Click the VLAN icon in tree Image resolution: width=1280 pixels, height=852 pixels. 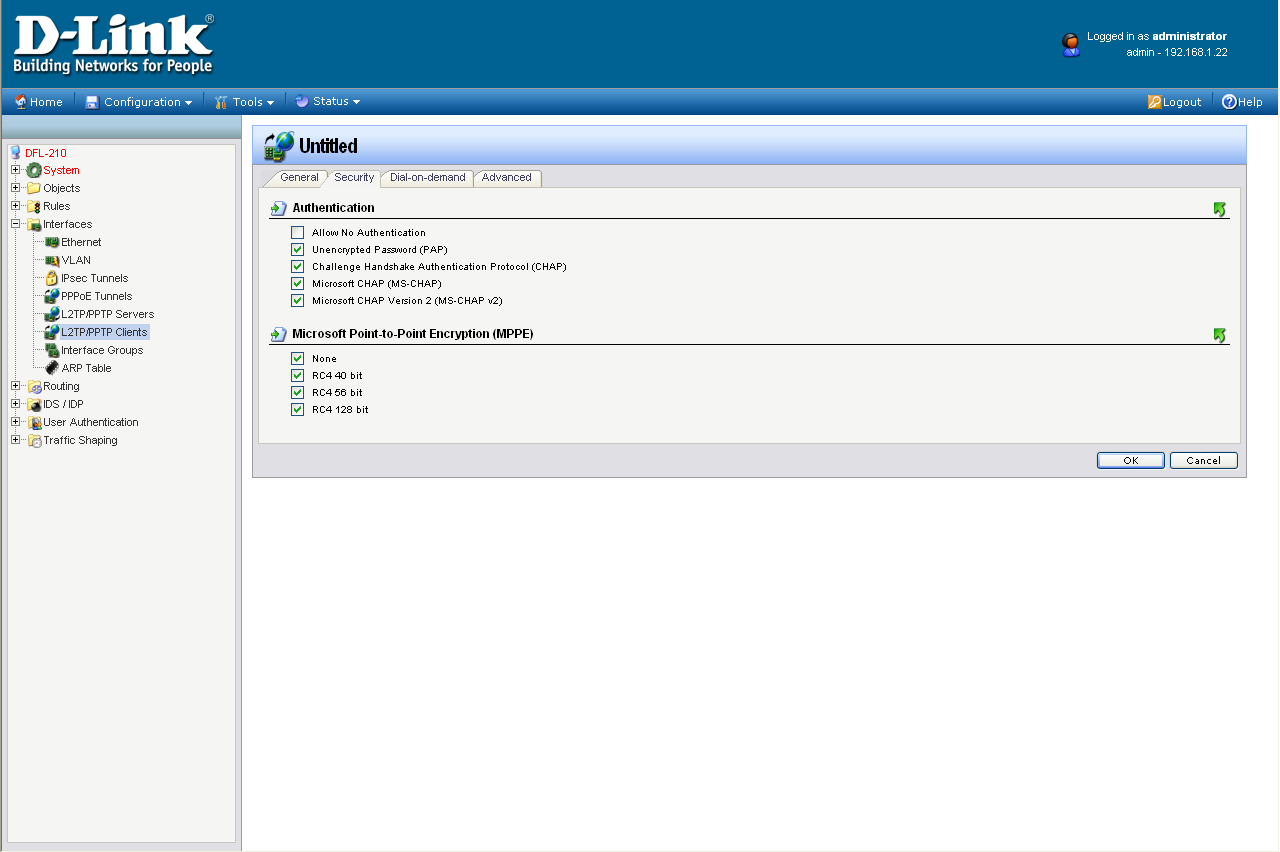point(52,260)
